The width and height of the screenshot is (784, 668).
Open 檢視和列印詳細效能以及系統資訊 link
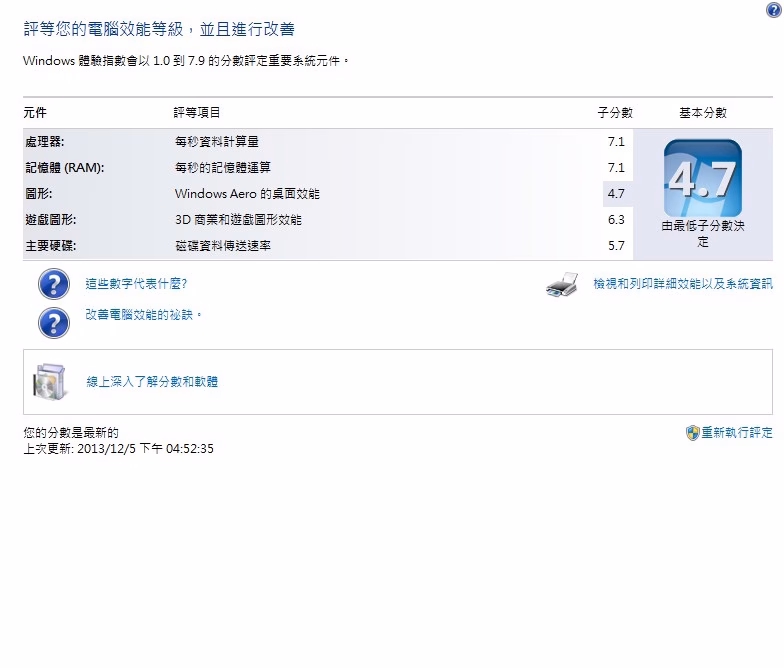pos(683,284)
